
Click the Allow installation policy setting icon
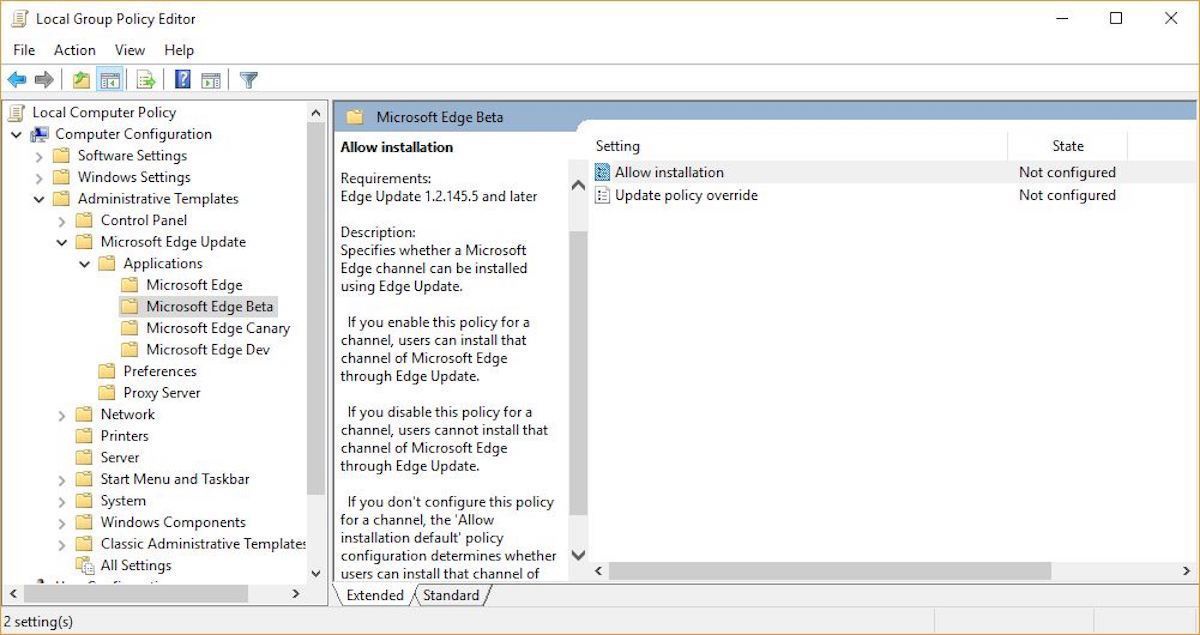(x=602, y=172)
